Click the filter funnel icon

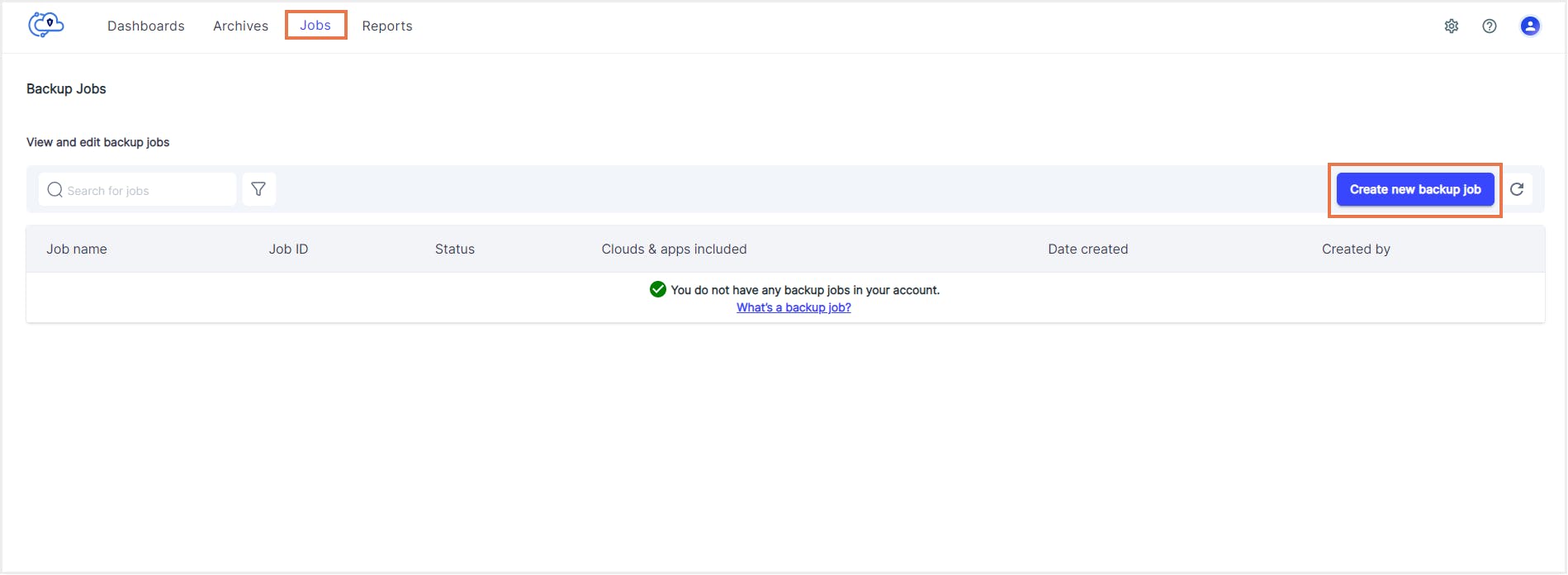click(258, 190)
